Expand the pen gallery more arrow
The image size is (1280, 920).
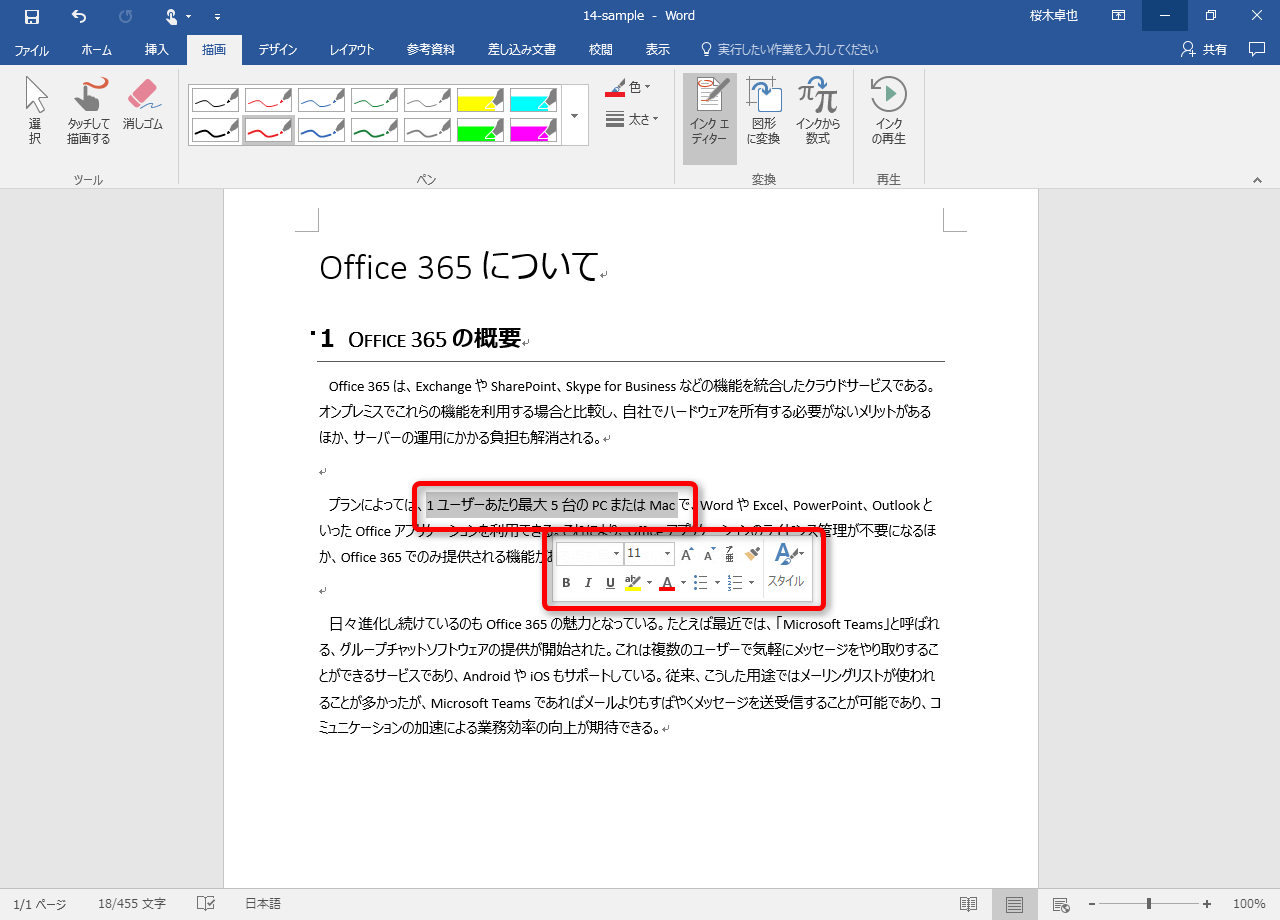(574, 115)
